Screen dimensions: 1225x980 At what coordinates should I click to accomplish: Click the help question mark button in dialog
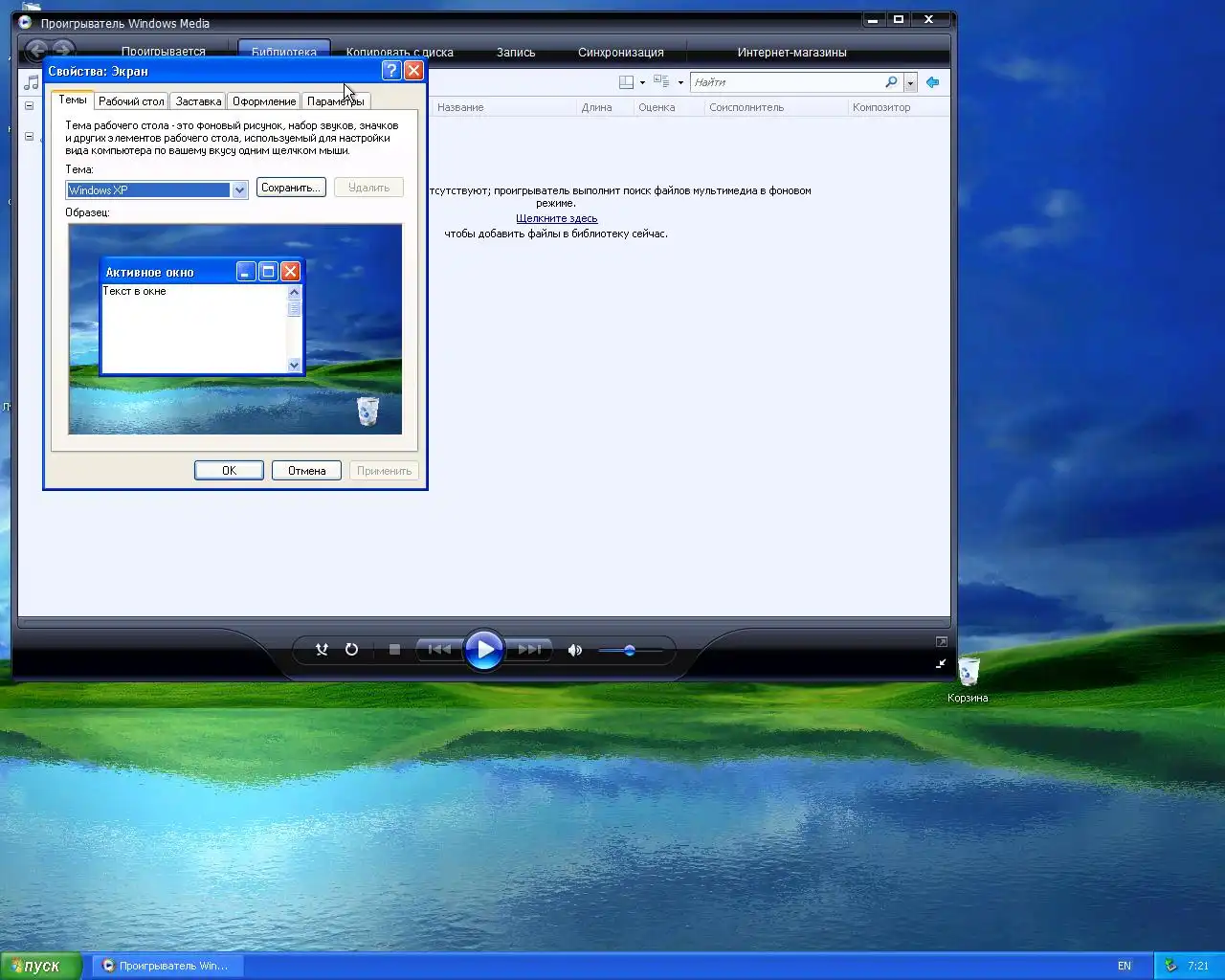pyautogui.click(x=390, y=70)
